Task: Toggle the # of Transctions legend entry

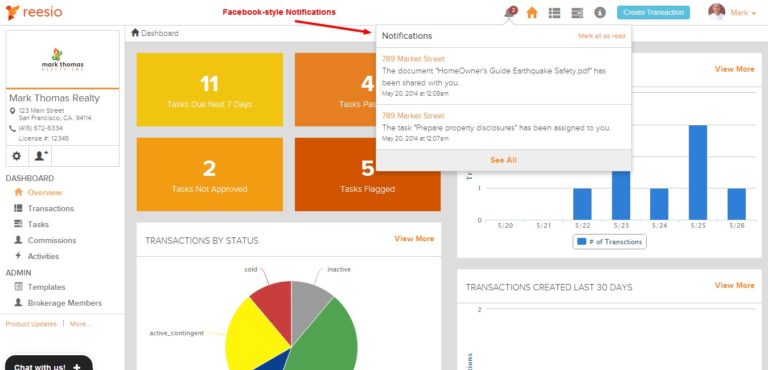Action: [x=609, y=242]
